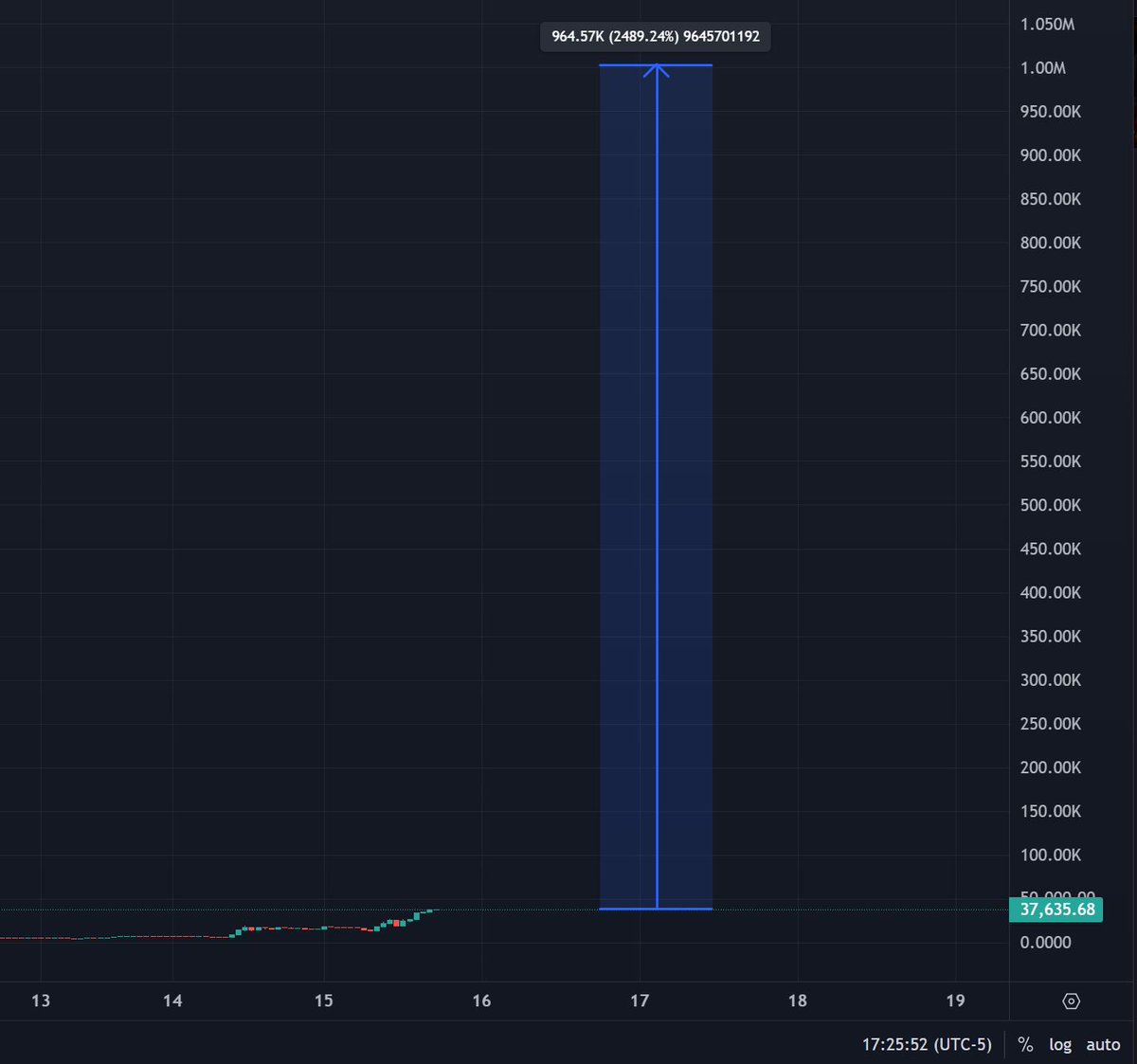Select the 1.050M price scale label

pyautogui.click(x=1047, y=25)
